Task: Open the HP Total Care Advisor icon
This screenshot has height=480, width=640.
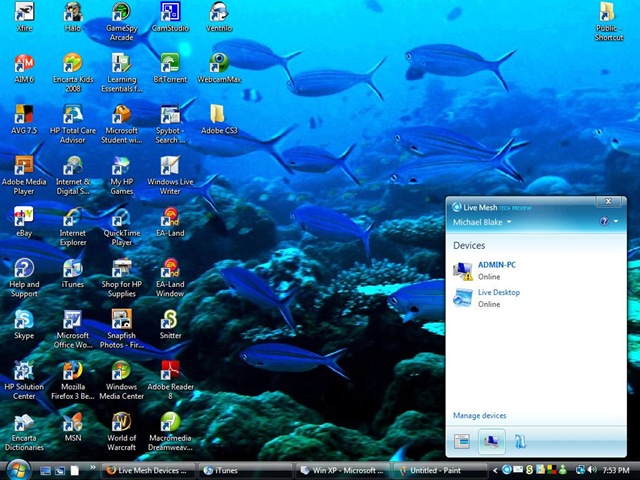Action: point(73,124)
